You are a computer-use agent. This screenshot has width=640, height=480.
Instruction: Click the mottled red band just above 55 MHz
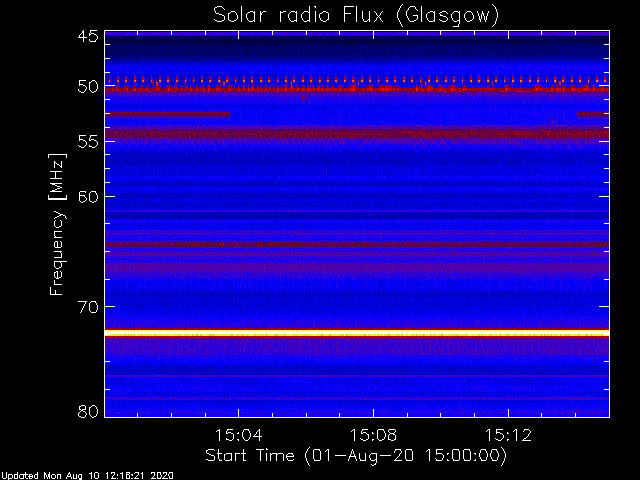point(357,133)
